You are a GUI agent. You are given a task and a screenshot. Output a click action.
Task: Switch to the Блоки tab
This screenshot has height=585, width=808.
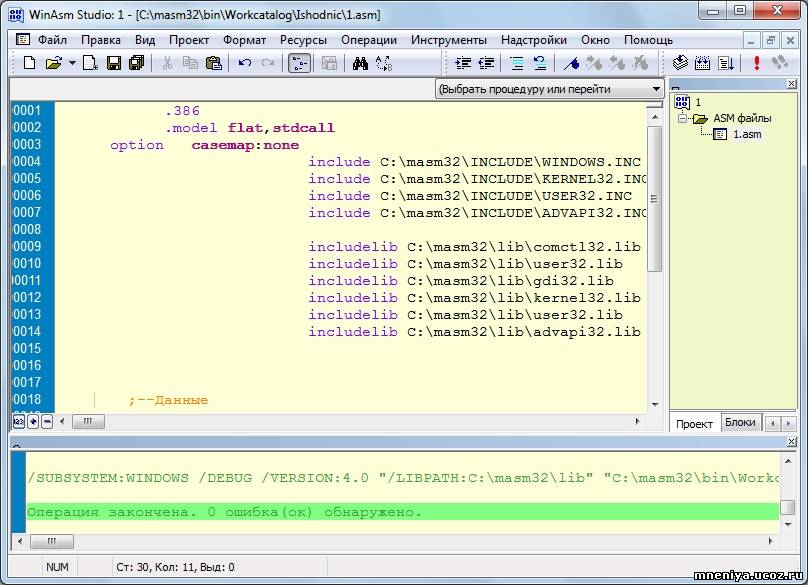click(x=740, y=422)
